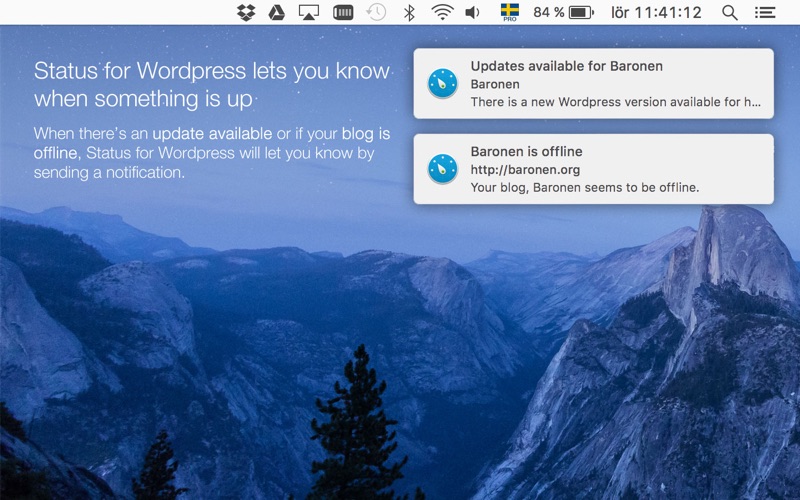Click the 'update available' highlighted phrase
This screenshot has height=500, width=800.
coord(212,134)
